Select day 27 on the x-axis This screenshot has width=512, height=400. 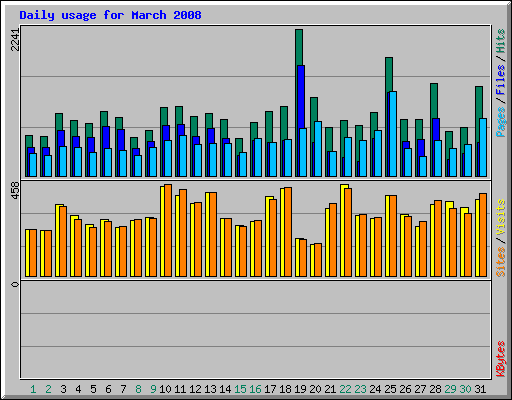420,389
